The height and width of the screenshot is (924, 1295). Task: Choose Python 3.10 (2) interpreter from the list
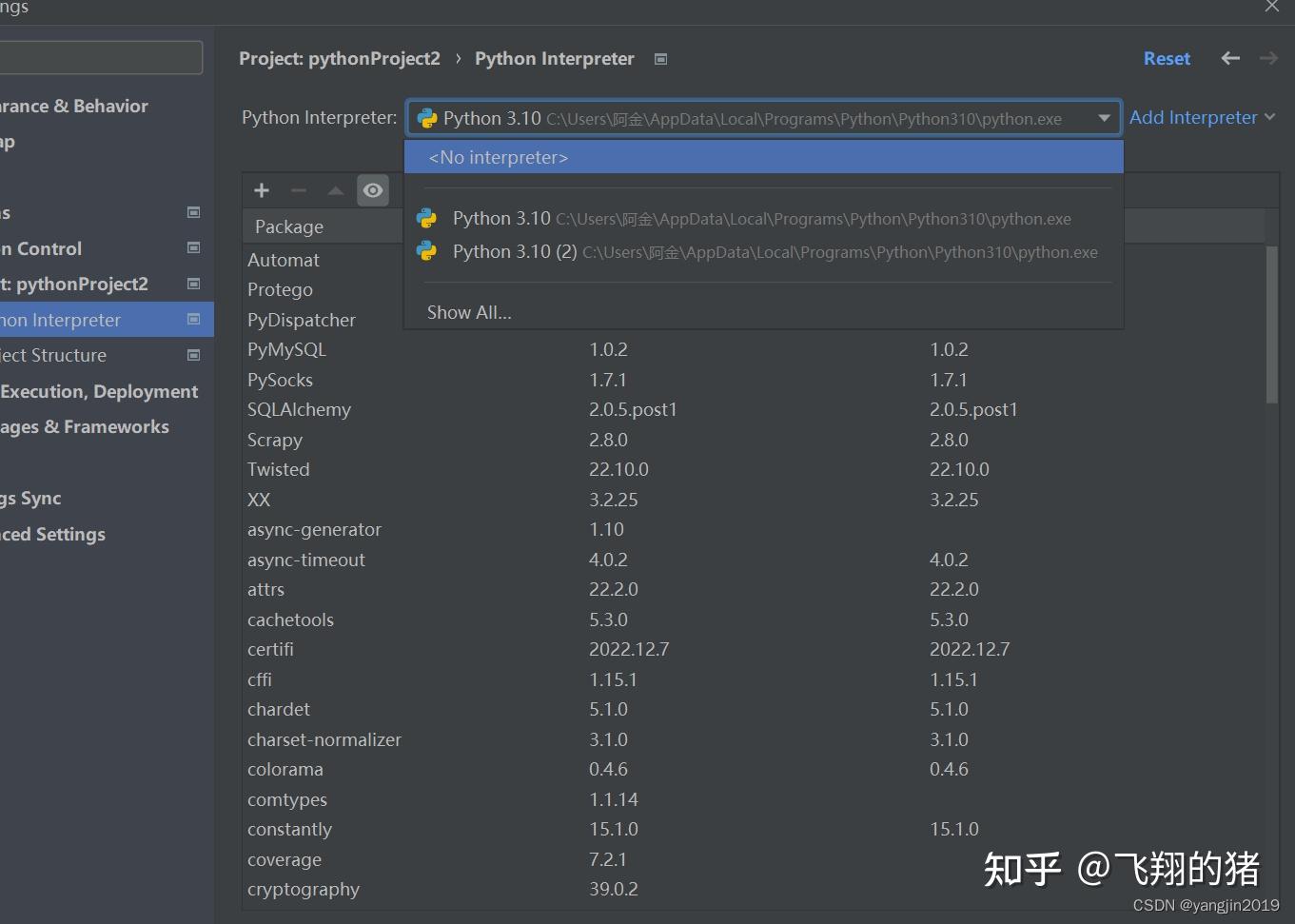point(764,252)
